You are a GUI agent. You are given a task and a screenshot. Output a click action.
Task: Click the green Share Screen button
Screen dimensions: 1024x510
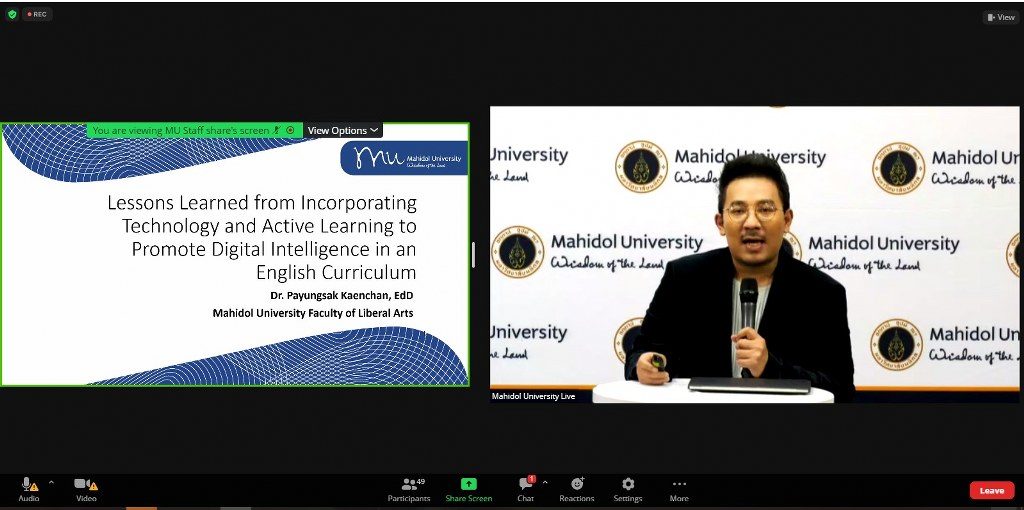point(469,489)
